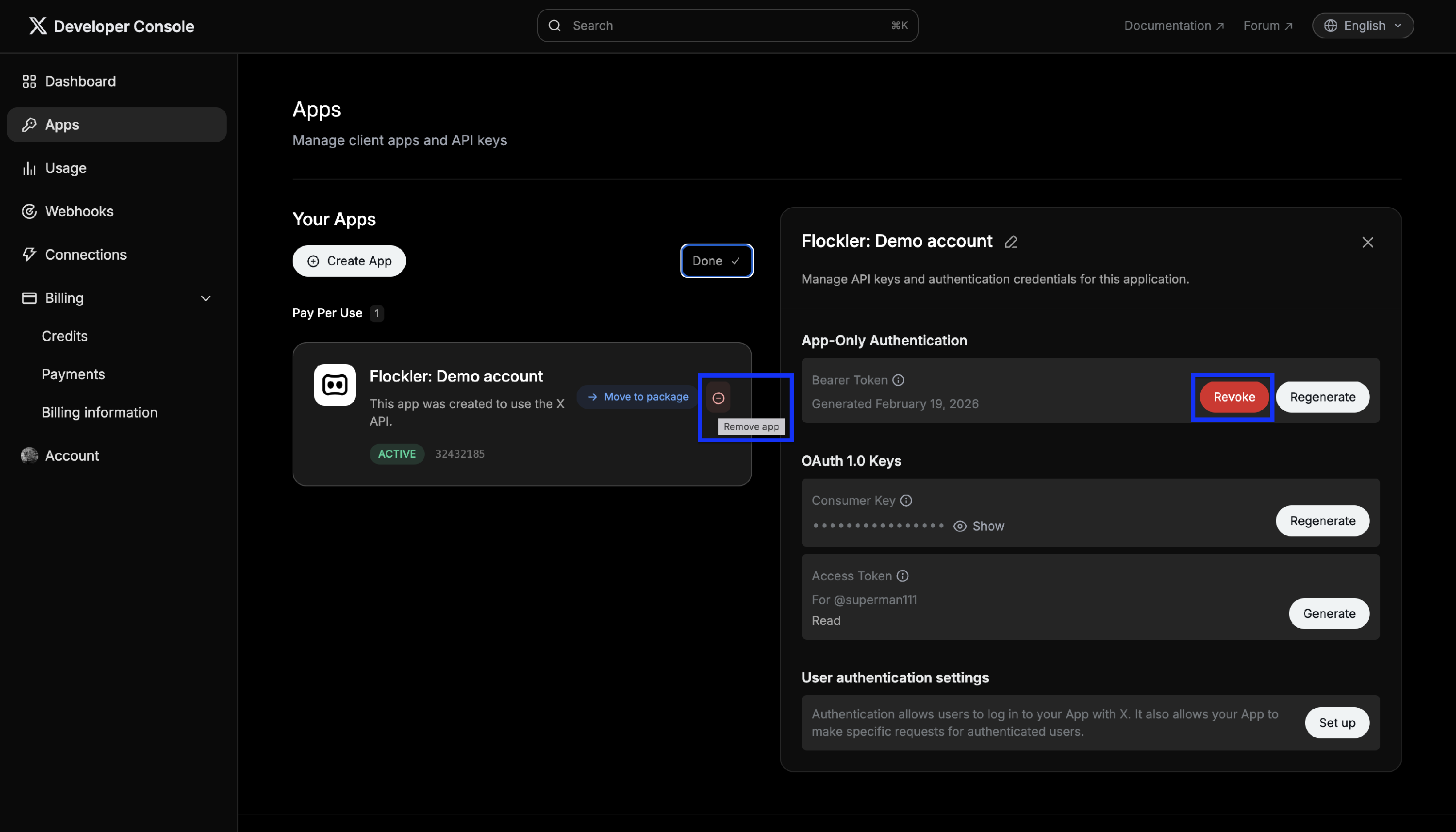The image size is (1456, 832).
Task: Finish editing with the Done button
Action: tap(716, 261)
